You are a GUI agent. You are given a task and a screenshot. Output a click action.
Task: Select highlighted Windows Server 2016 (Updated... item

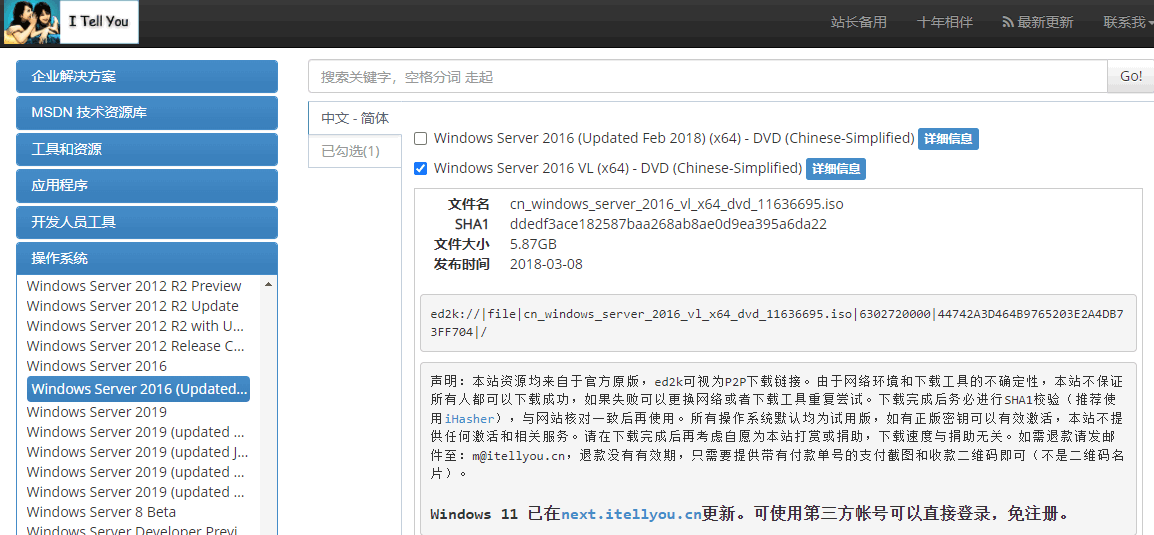138,389
